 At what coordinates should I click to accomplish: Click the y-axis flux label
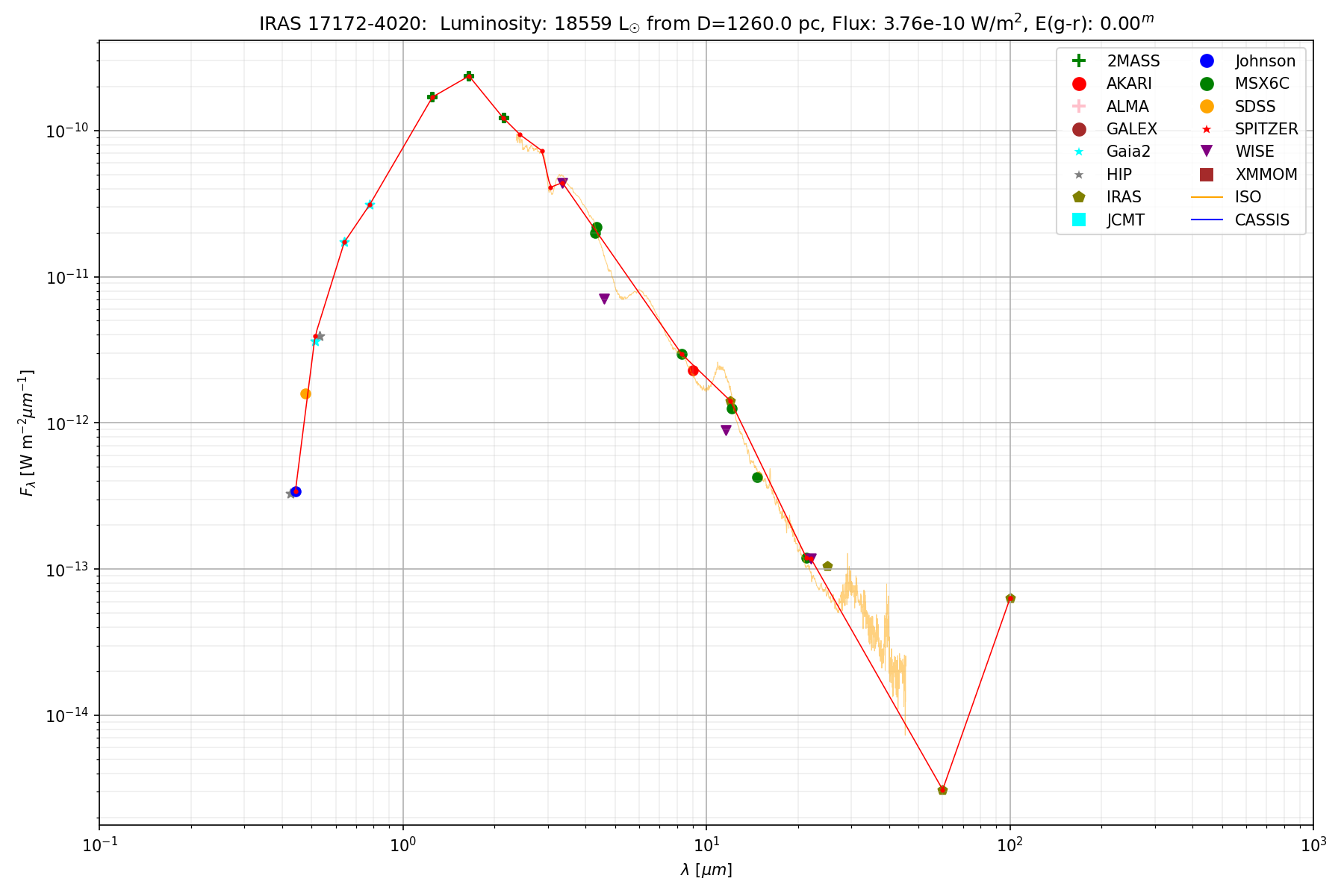point(27,433)
